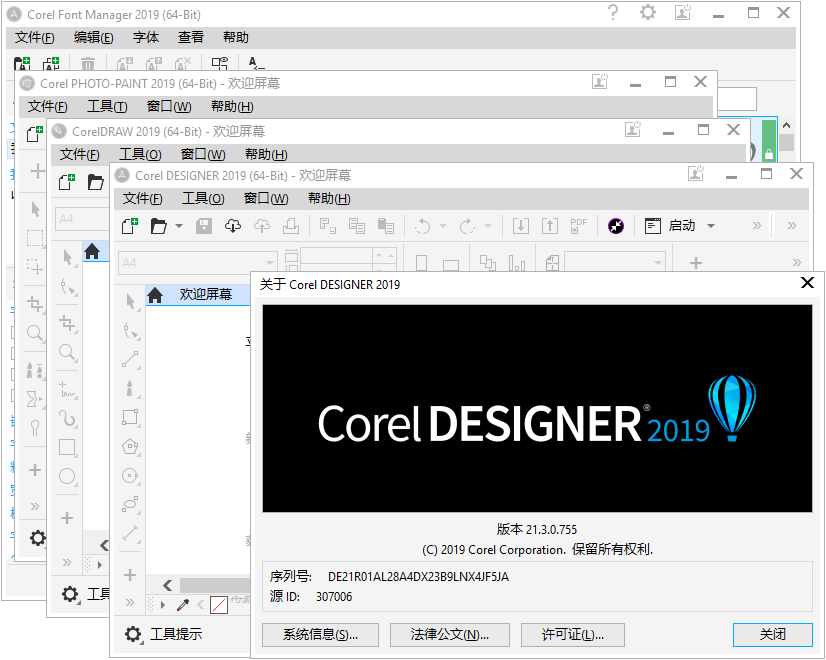This screenshot has height=660, width=826.
Task: Close About Corel DESIGNER 2019 dialog with X
Action: pos(807,283)
